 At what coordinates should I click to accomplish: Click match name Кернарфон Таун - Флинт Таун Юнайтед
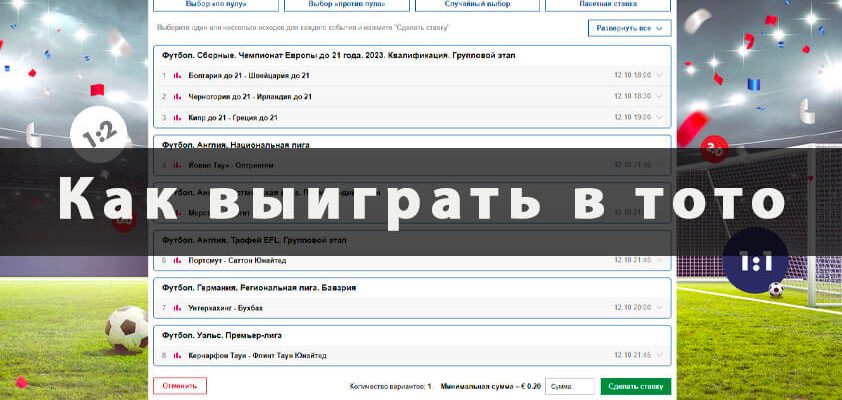pos(258,355)
